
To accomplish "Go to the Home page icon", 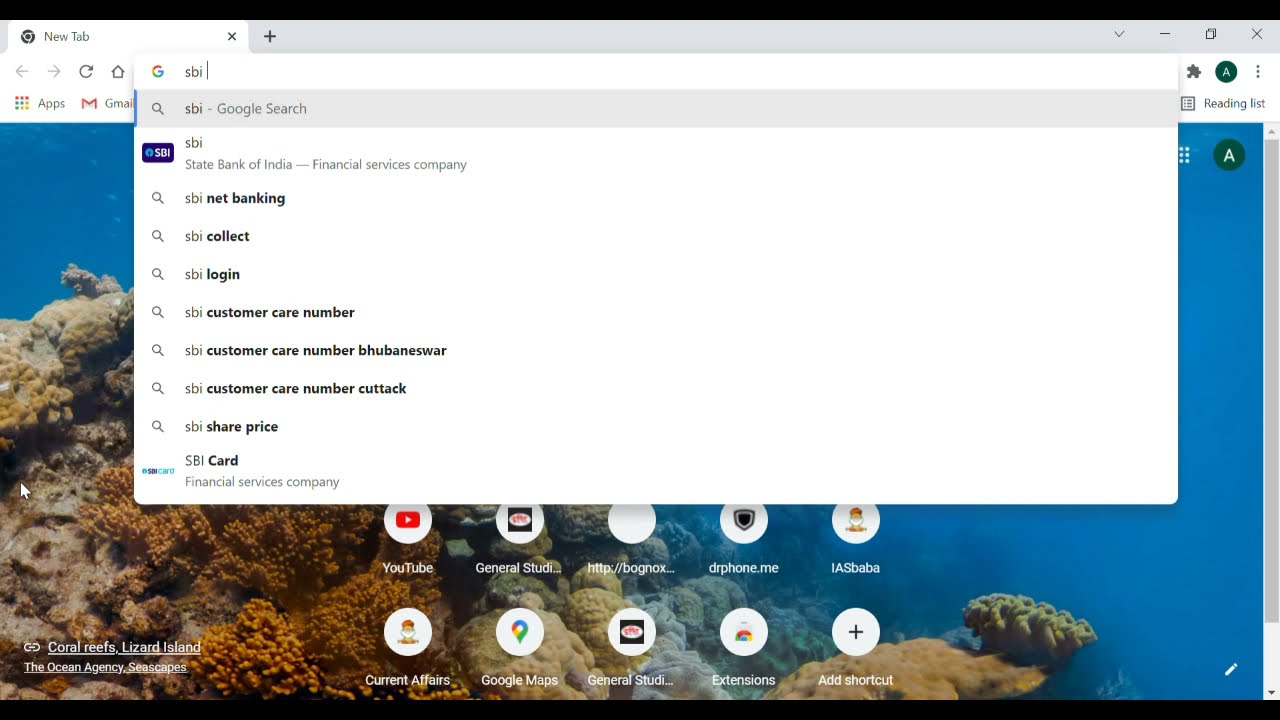I will 118,72.
